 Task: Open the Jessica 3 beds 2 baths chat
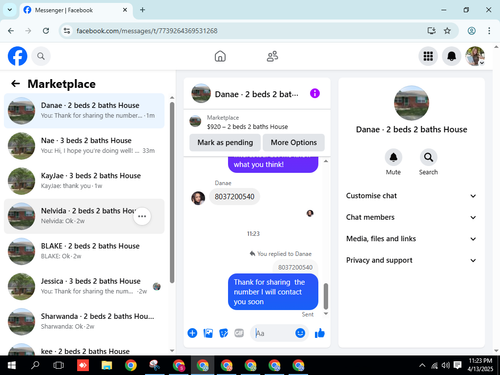[x=84, y=286]
